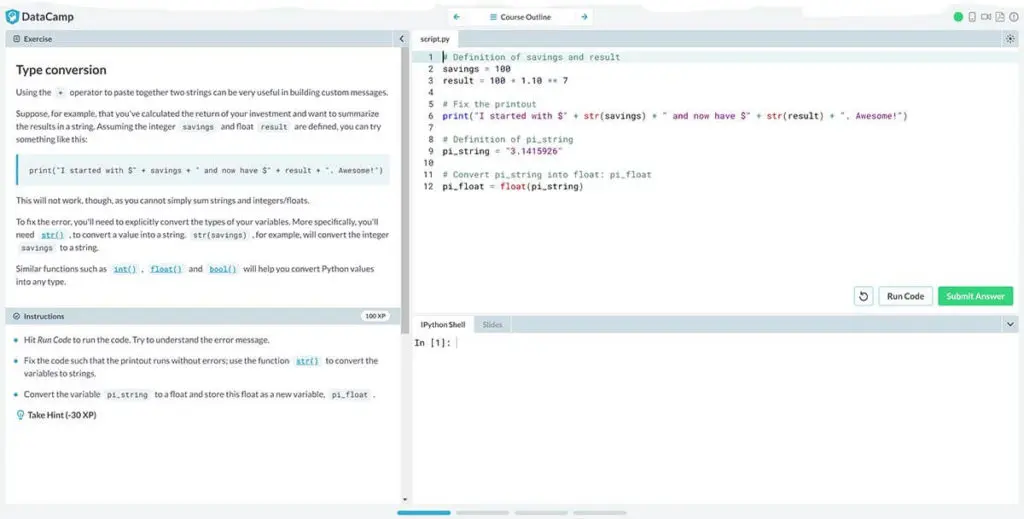This screenshot has width=1024, height=519.
Task: Click the 100 XP badge
Action: tap(375, 316)
